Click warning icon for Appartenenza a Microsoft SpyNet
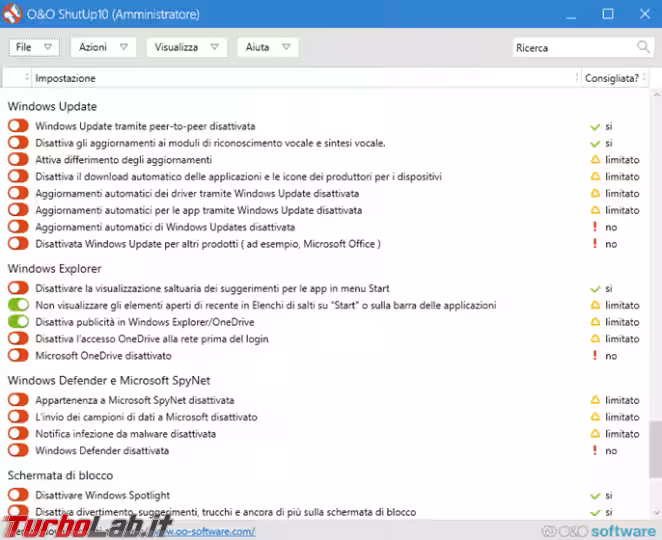 pyautogui.click(x=595, y=400)
